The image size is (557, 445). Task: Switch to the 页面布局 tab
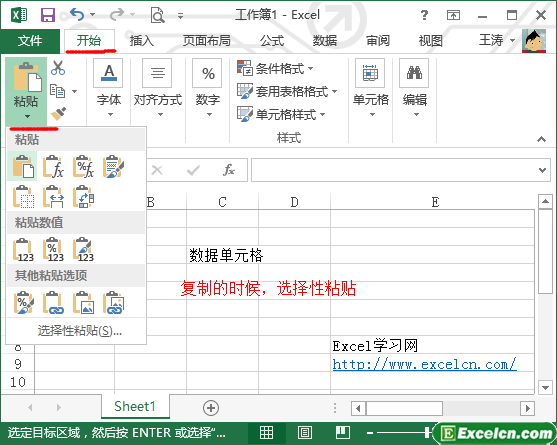pyautogui.click(x=206, y=40)
